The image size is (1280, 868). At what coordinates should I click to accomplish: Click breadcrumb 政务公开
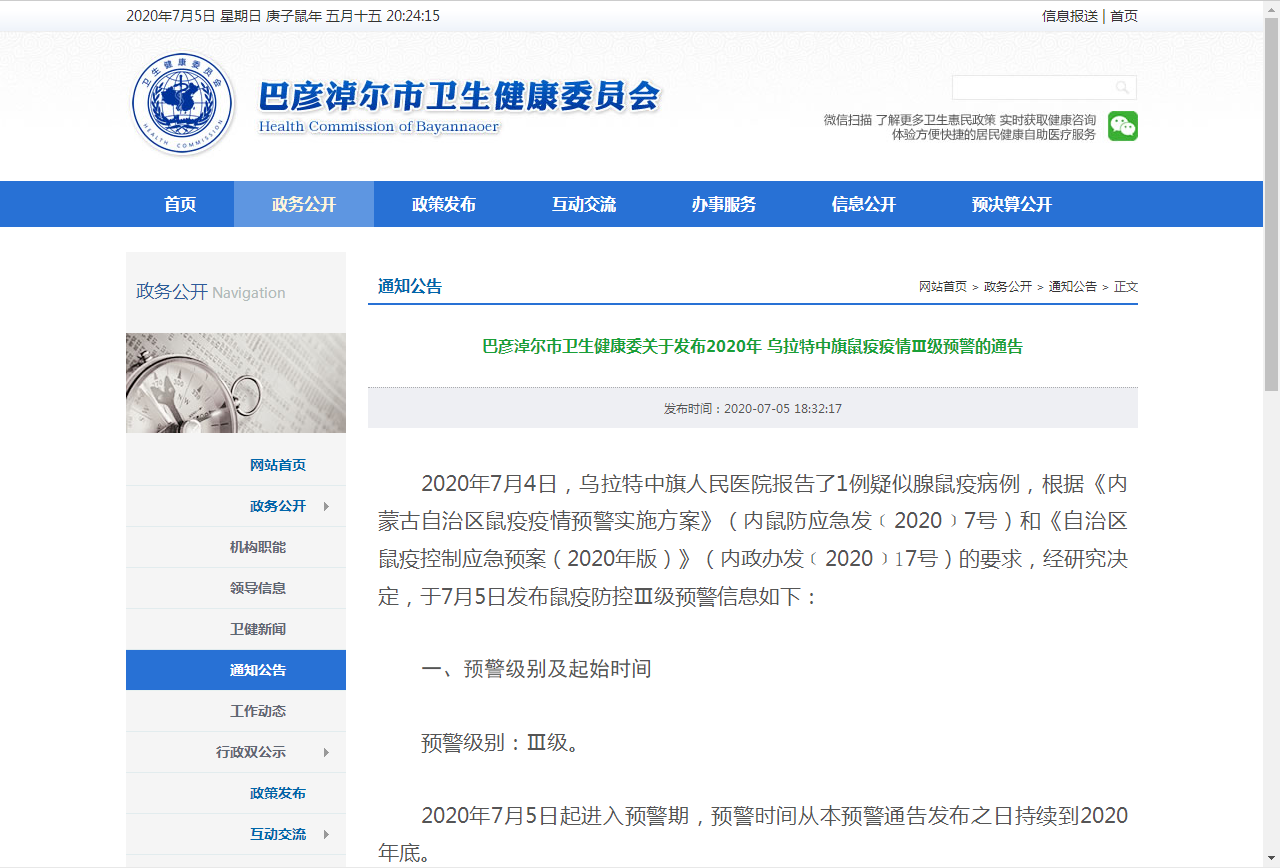[1008, 286]
